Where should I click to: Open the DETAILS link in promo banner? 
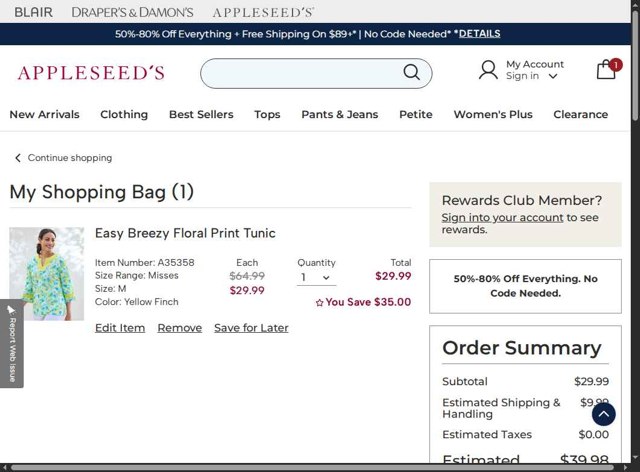(479, 33)
